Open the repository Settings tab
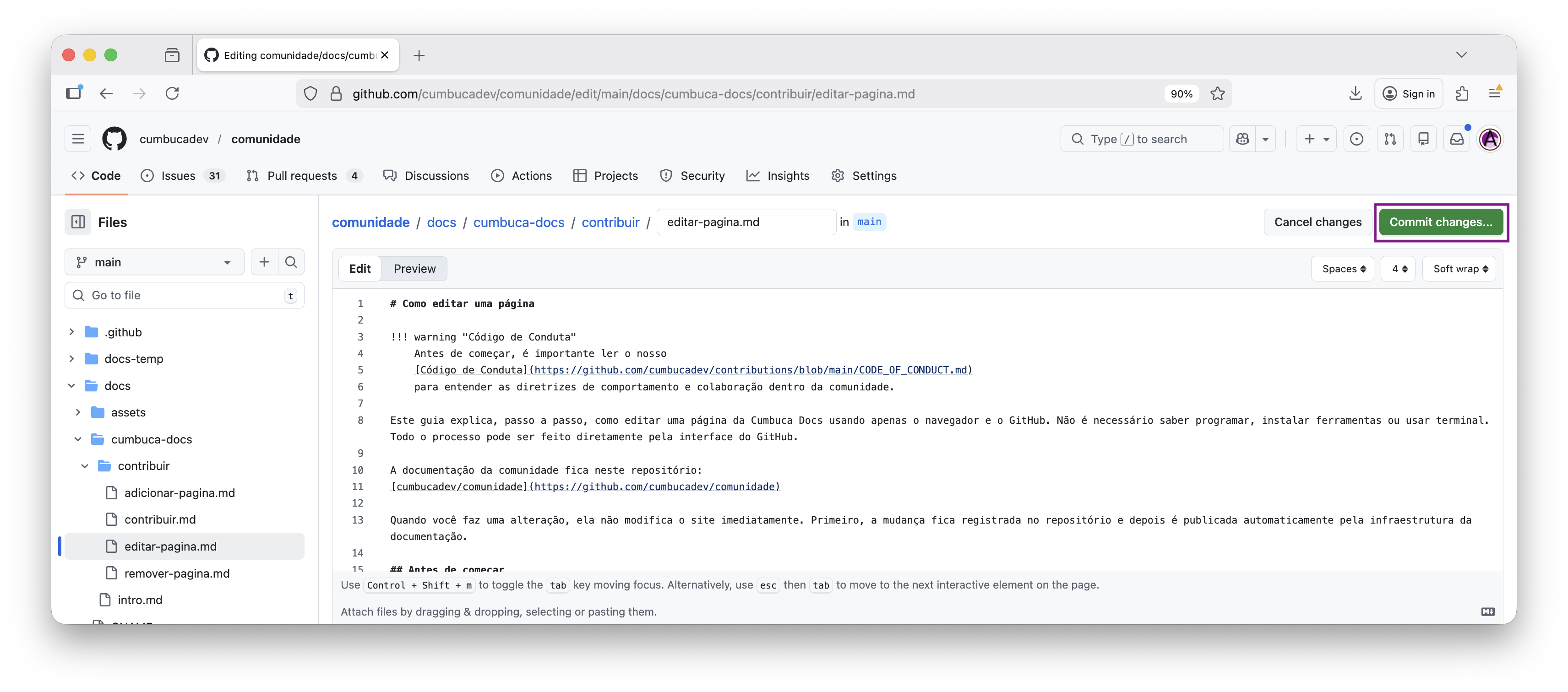Screen dimensions: 1568x692 (x=864, y=175)
